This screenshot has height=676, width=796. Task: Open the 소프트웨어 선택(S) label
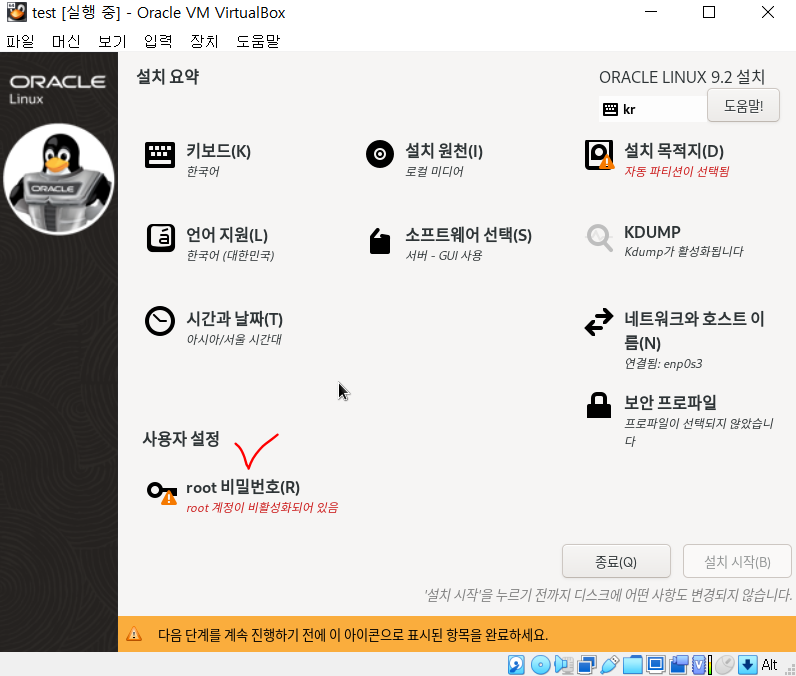pyautogui.click(x=469, y=234)
